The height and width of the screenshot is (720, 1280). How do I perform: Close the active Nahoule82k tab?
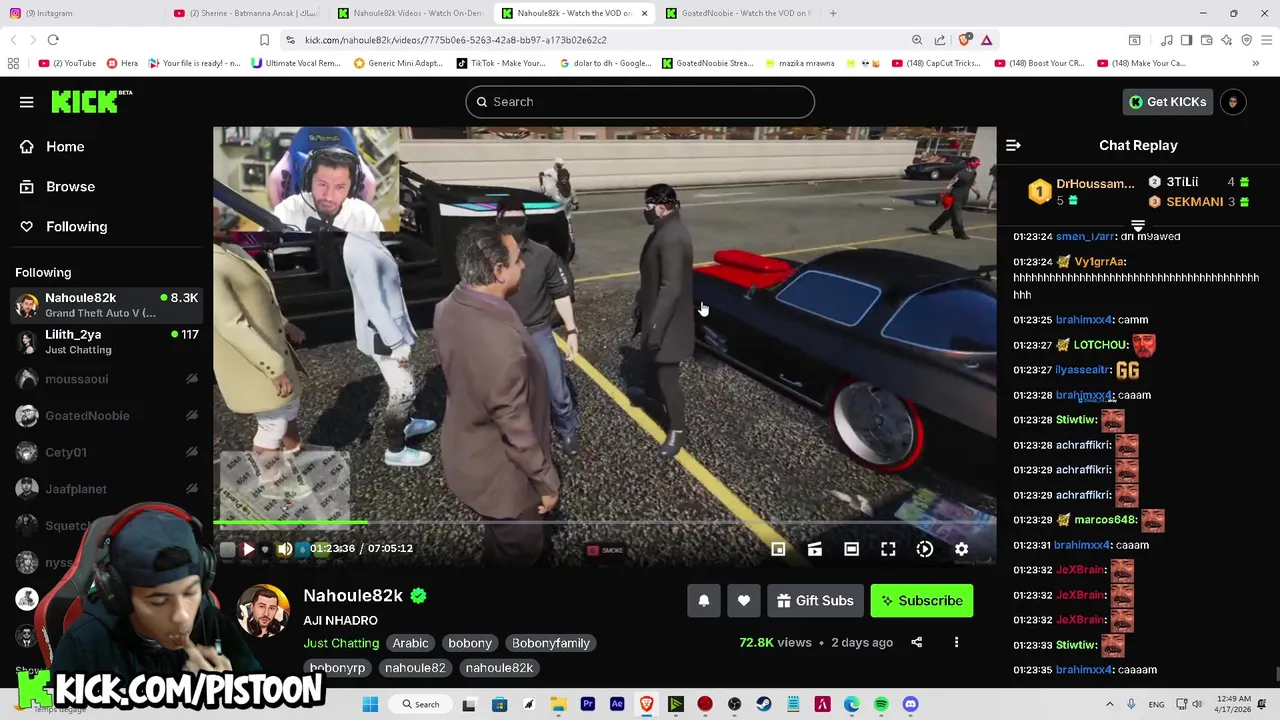644,13
